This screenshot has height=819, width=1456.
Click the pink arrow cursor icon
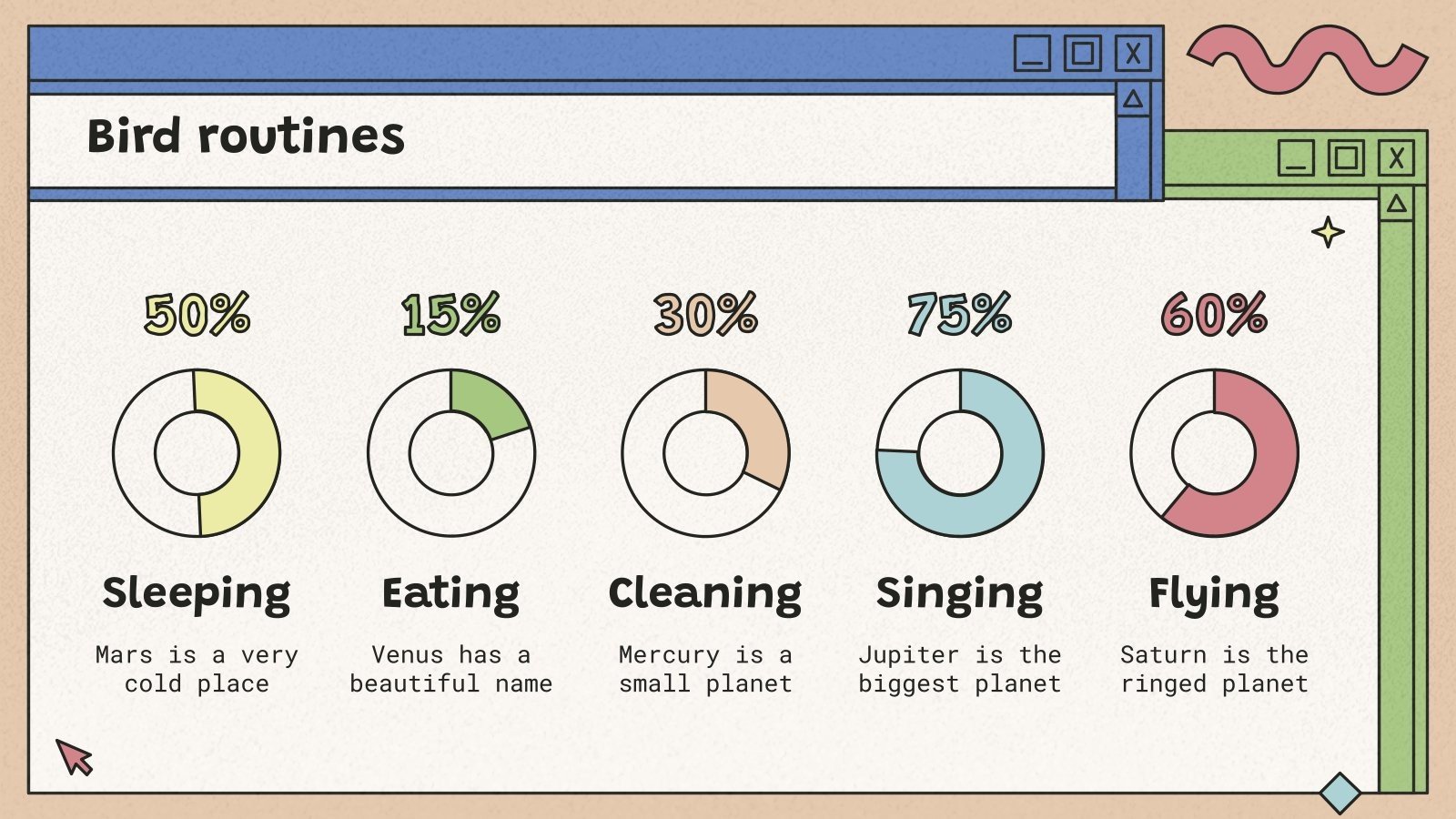(75, 756)
